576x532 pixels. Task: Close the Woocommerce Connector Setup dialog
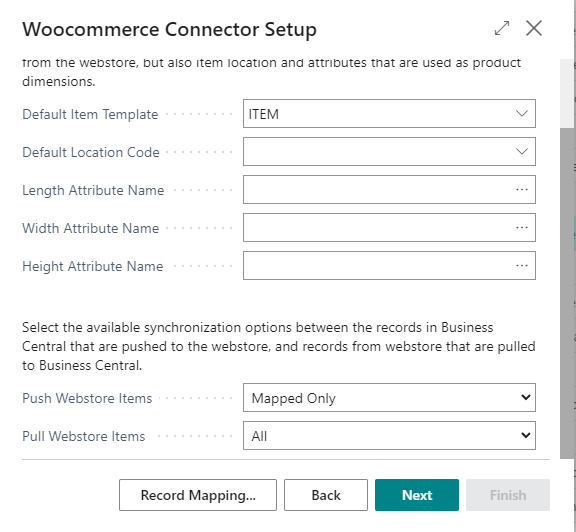(x=534, y=28)
